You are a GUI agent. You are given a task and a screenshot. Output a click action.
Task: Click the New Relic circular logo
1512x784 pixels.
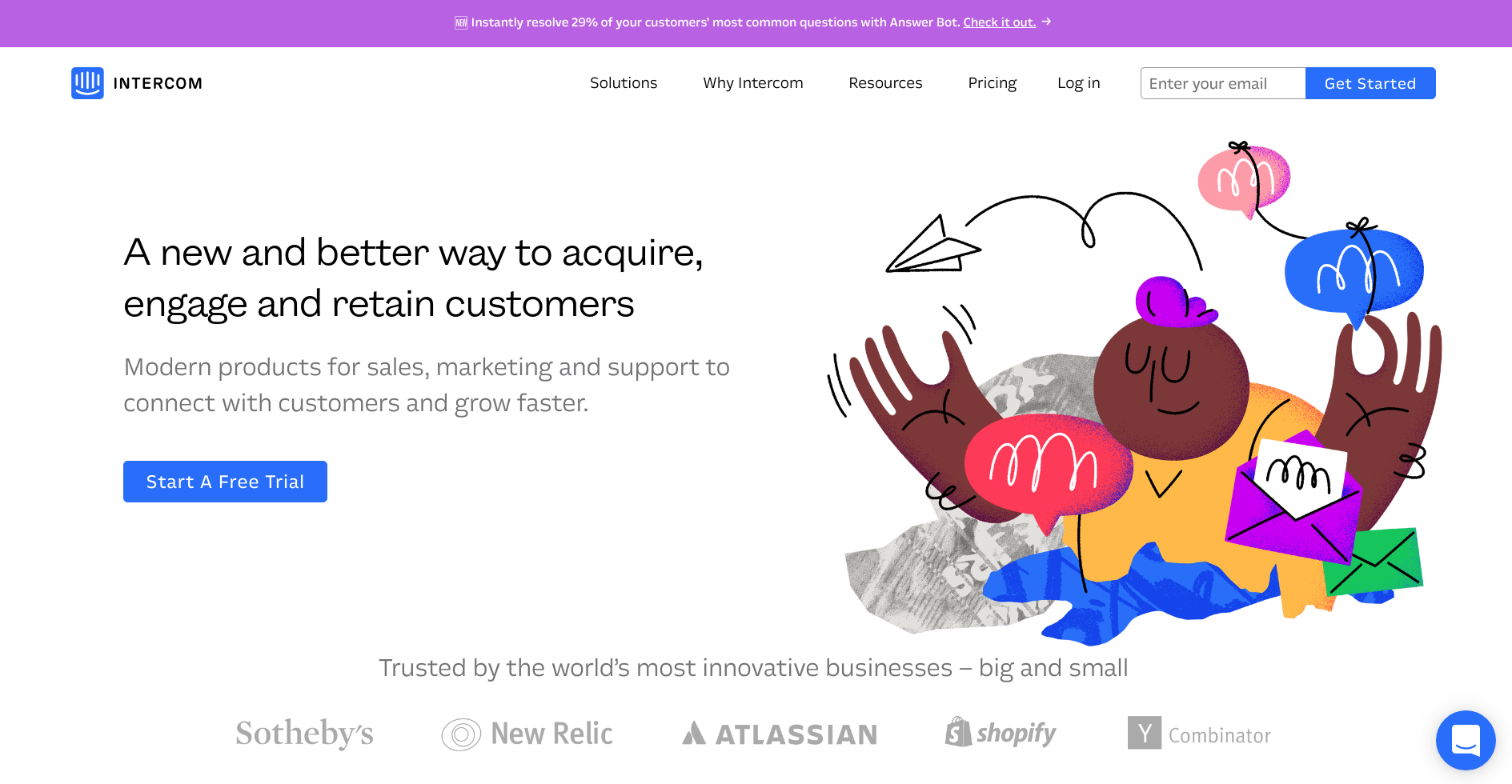click(461, 734)
